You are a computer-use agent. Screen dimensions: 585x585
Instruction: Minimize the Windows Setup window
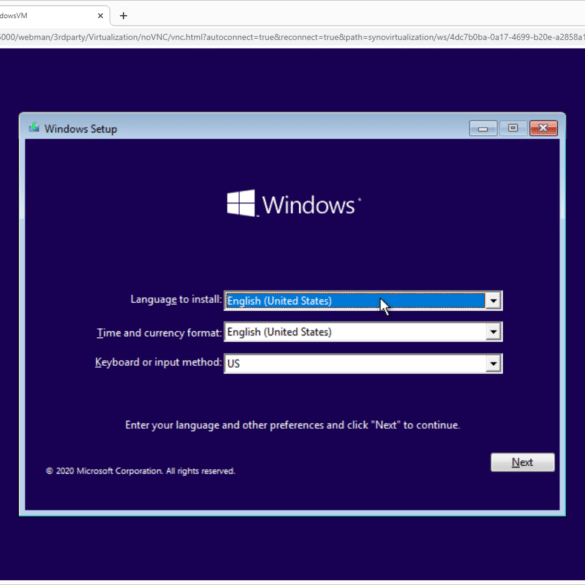click(483, 129)
